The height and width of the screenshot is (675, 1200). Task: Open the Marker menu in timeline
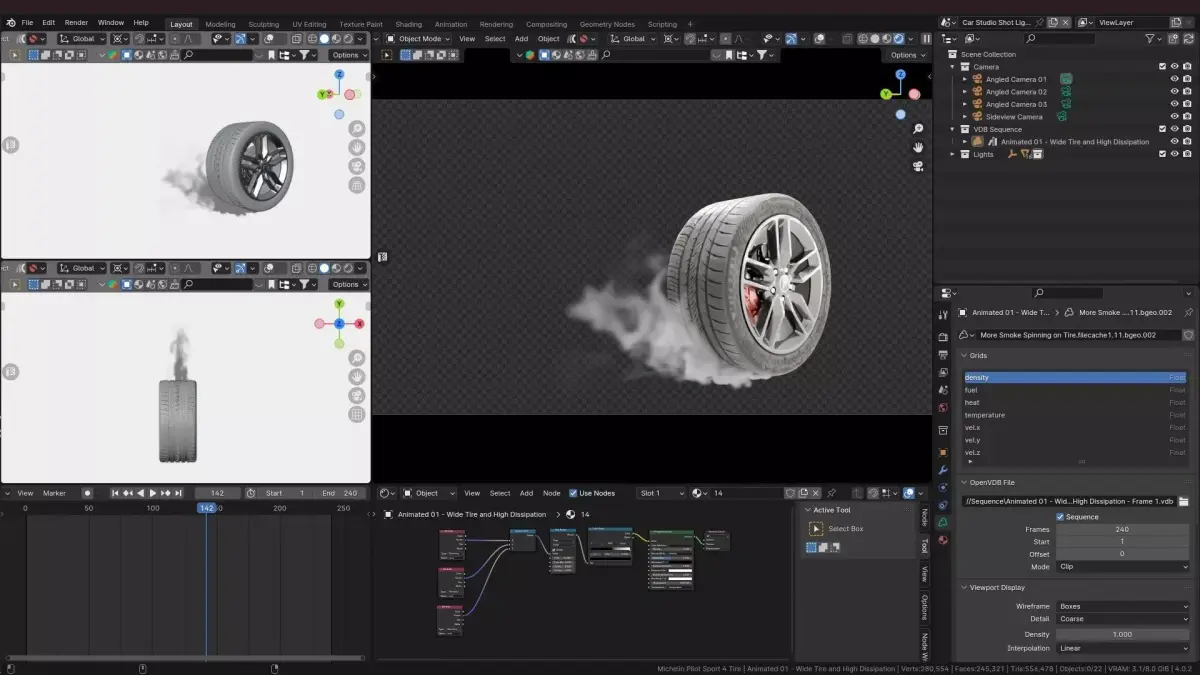pos(54,493)
